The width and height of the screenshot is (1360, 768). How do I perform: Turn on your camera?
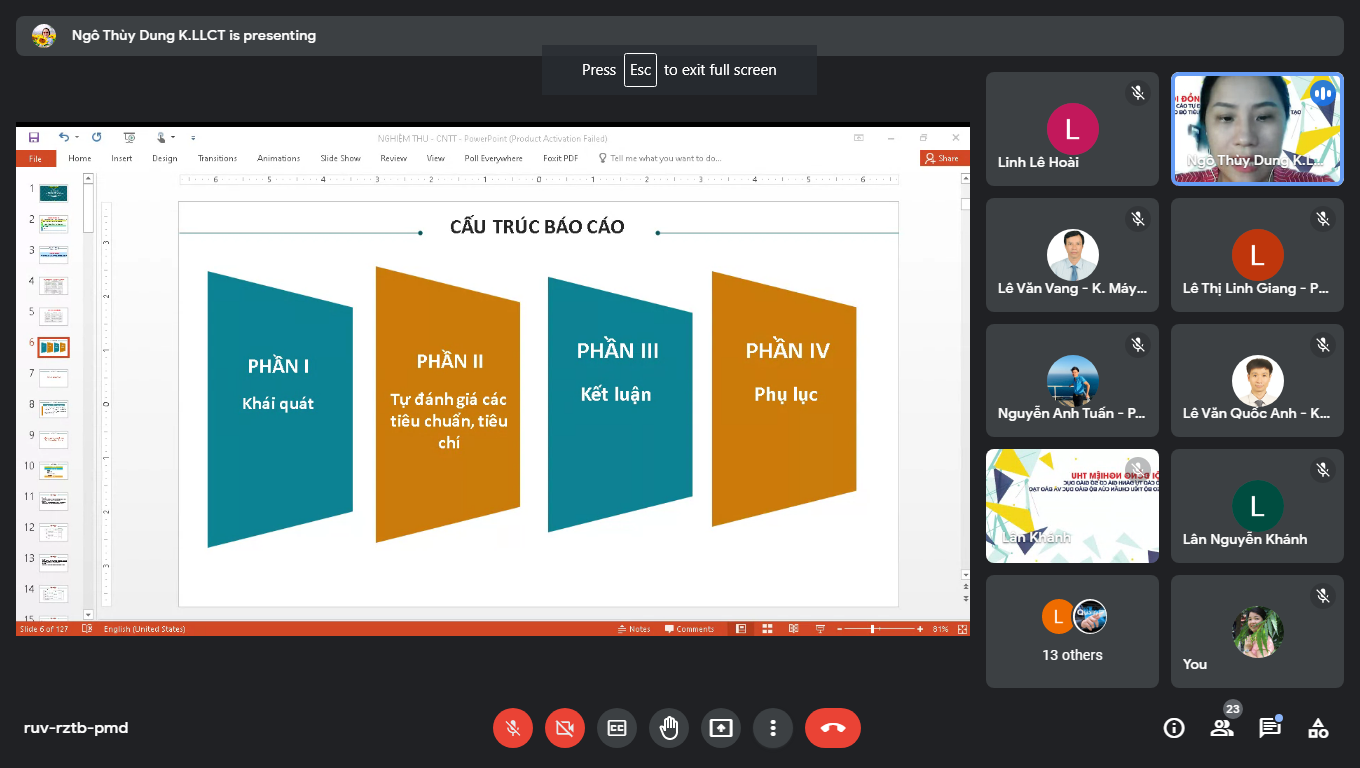click(565, 728)
